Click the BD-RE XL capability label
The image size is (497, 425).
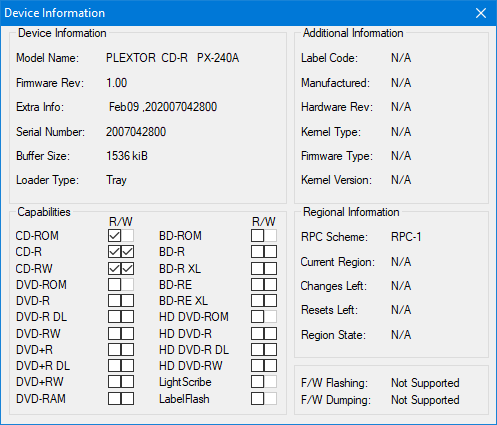(x=183, y=301)
